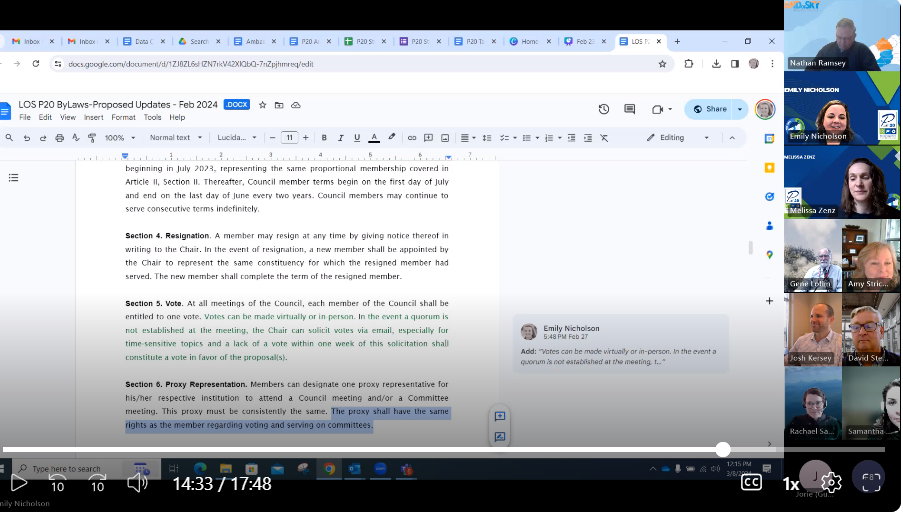Toggle italic formatting
The height and width of the screenshot is (512, 903).
340,138
